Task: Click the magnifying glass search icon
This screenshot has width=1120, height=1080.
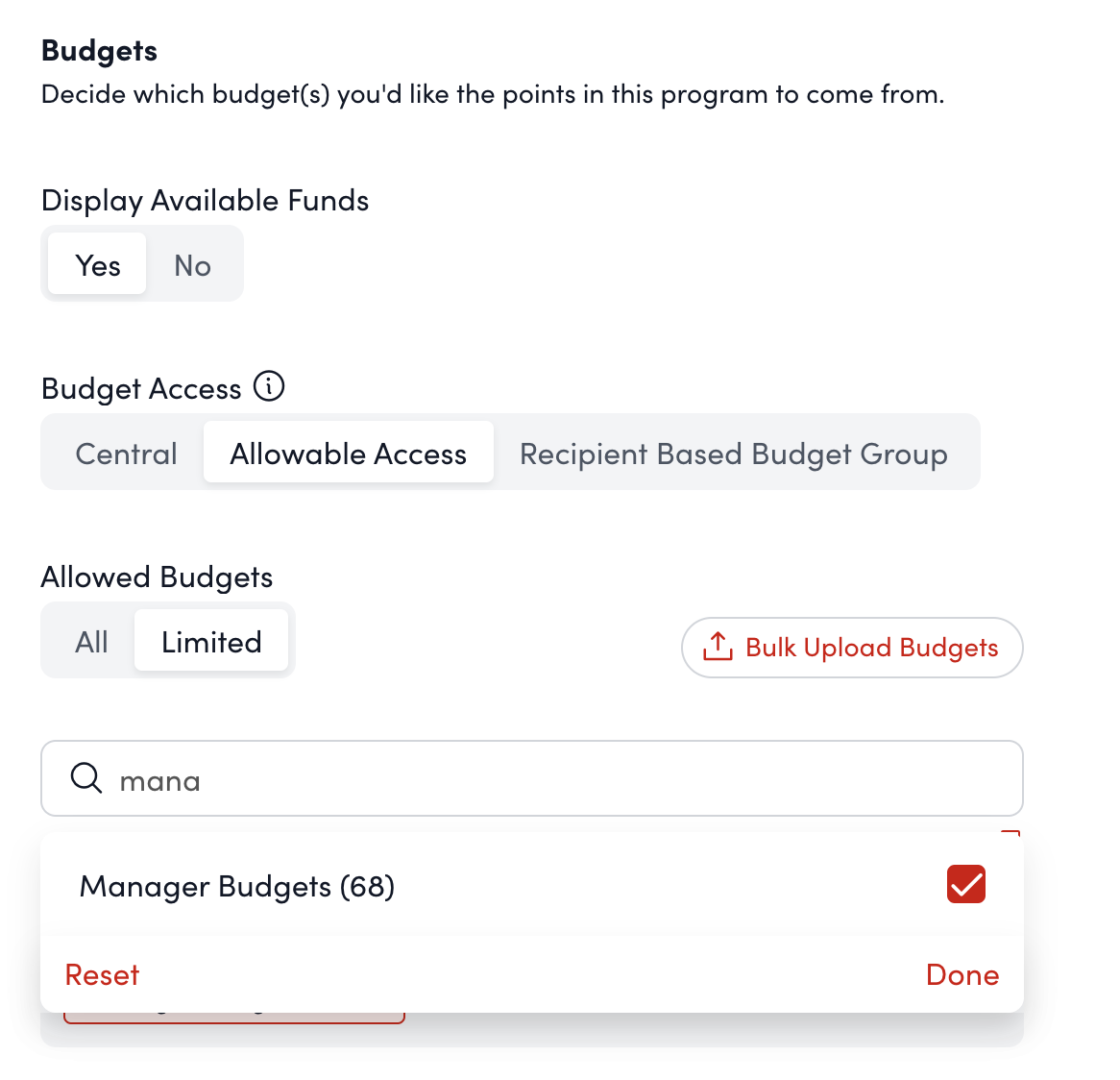Action: click(86, 777)
